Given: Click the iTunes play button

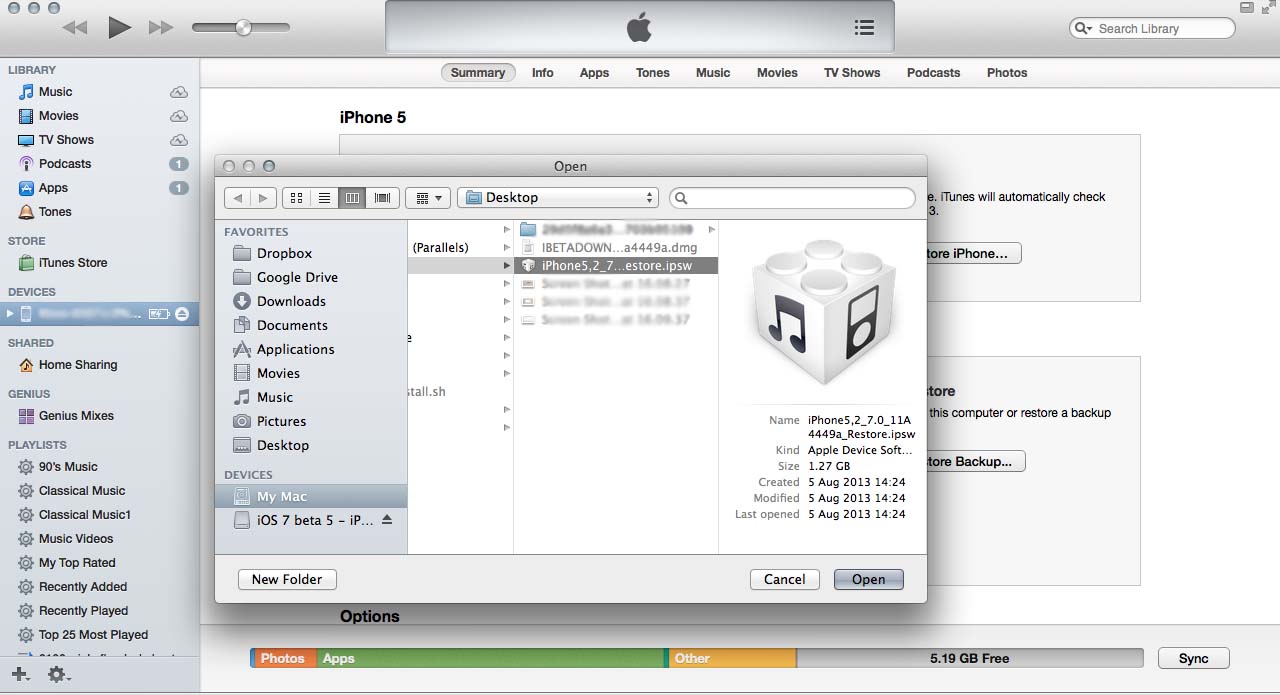Looking at the screenshot, I should 120,28.
